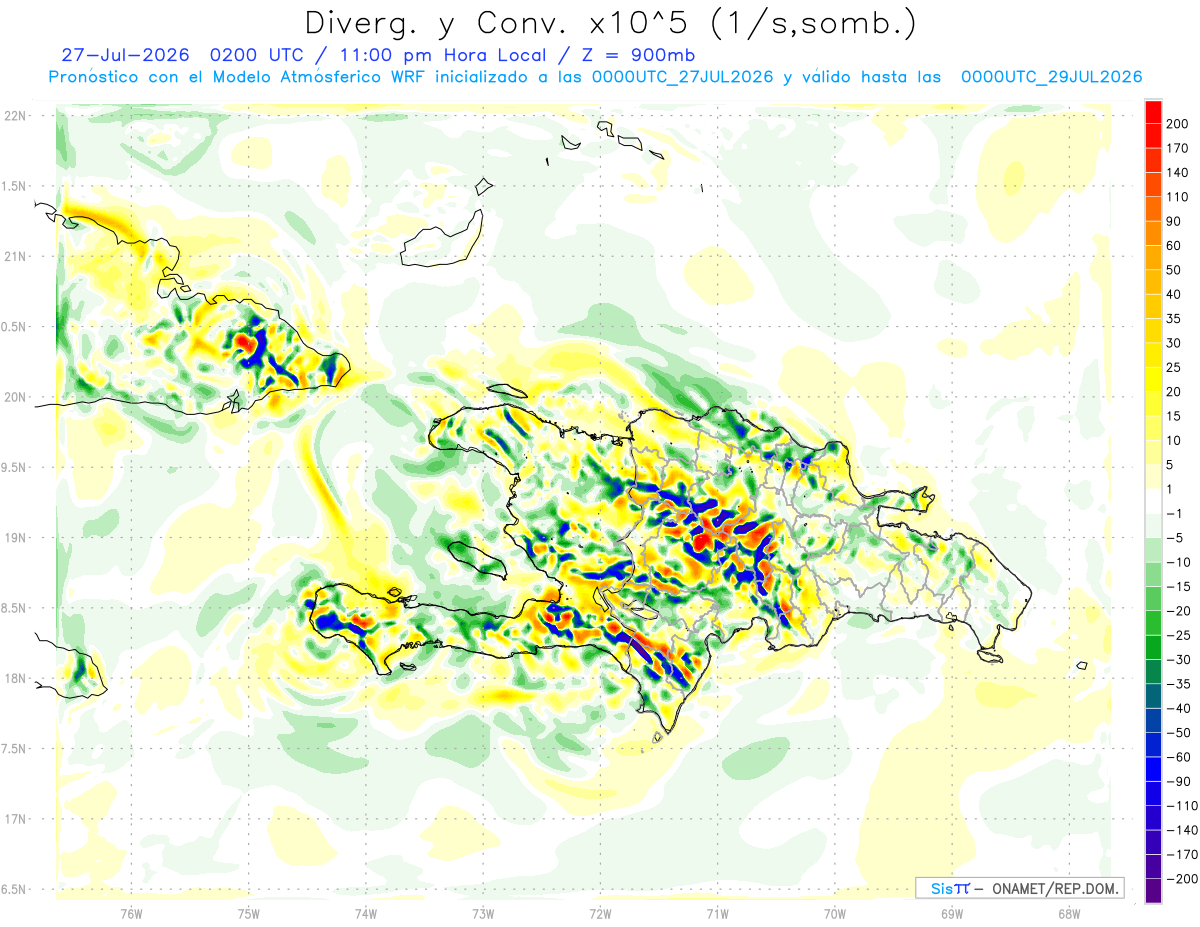
Task: Click the positive '170' colorbar value
Action: click(1177, 148)
